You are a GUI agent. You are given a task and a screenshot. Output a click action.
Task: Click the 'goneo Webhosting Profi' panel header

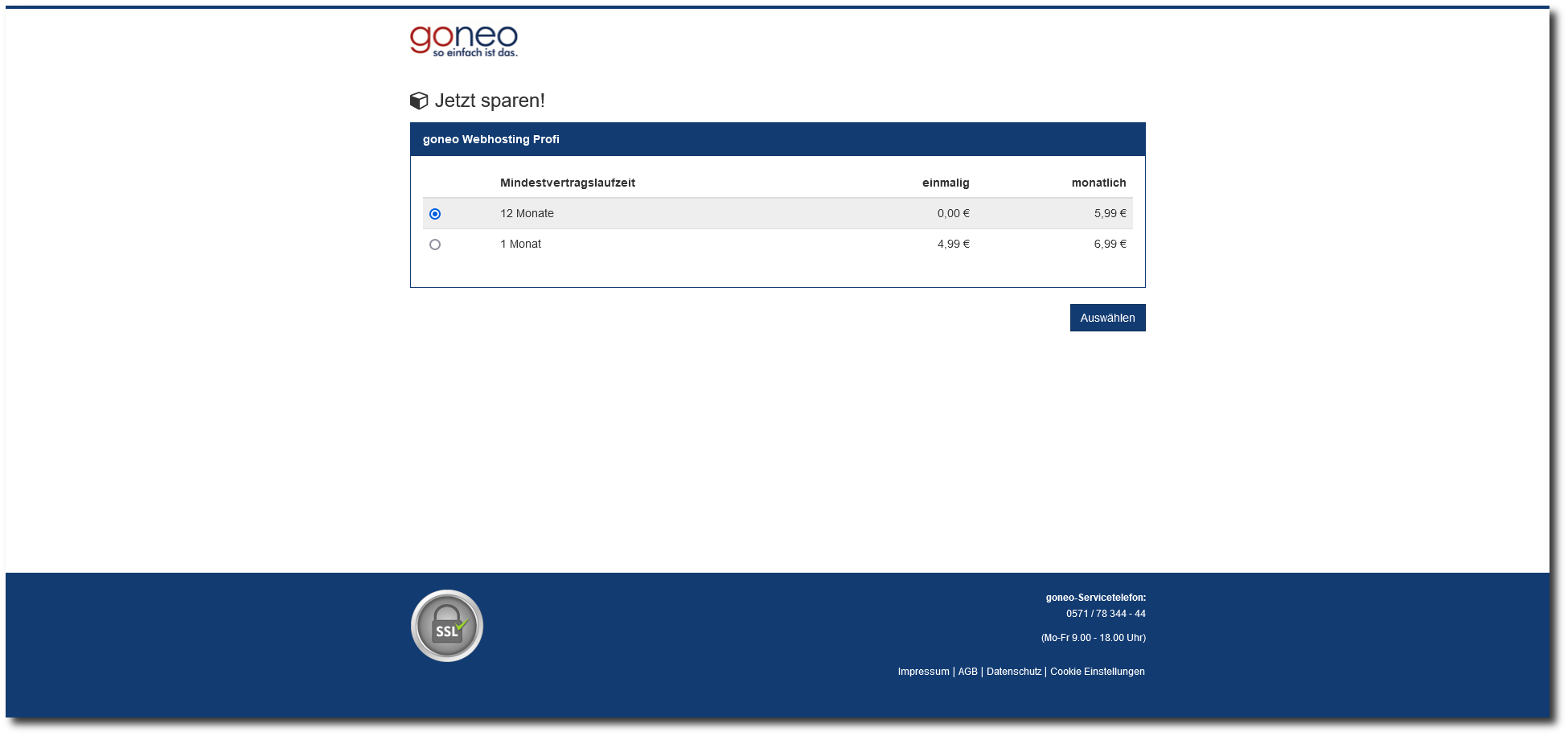coord(778,139)
